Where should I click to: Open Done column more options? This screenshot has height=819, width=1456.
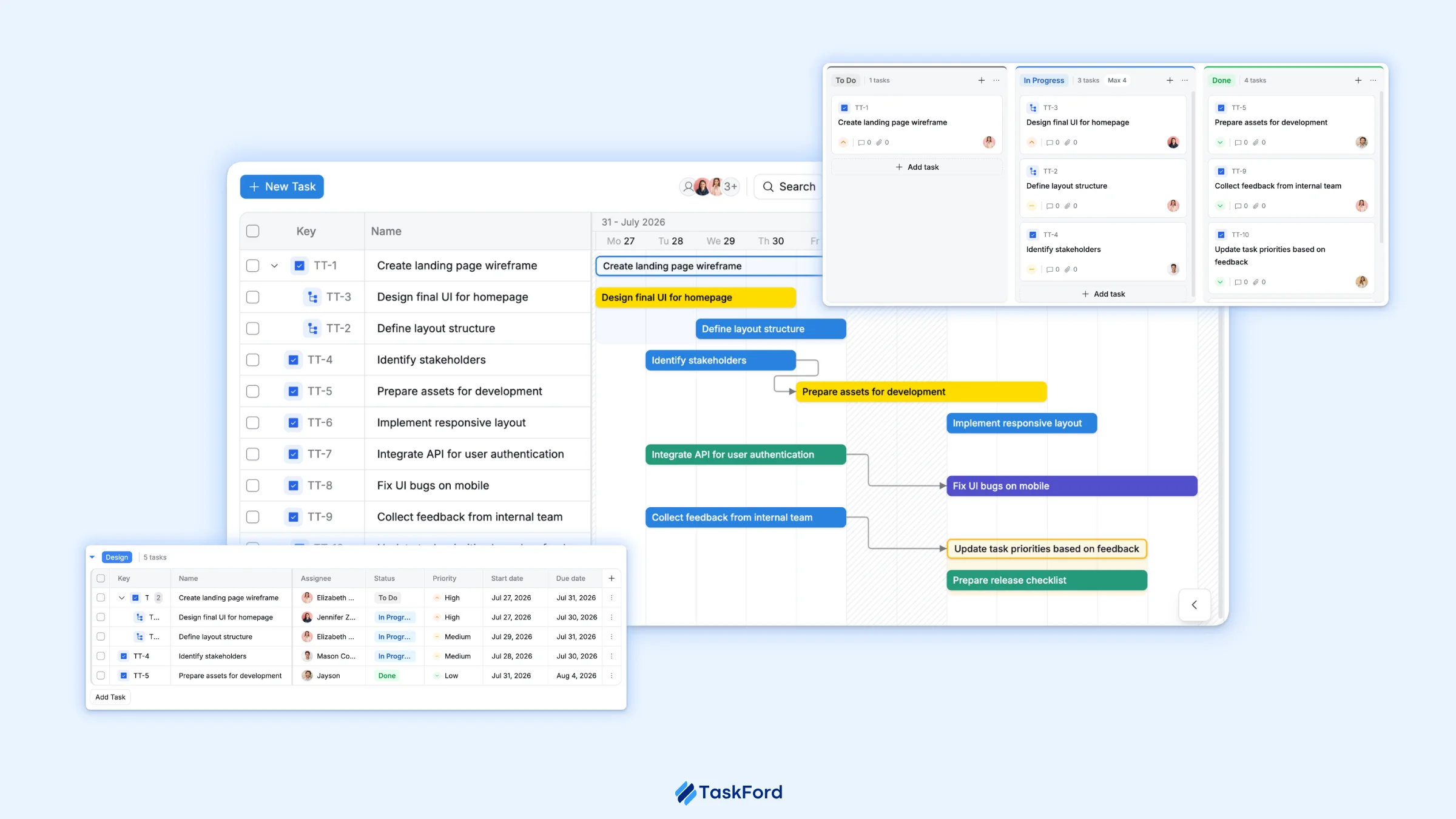pos(1373,80)
